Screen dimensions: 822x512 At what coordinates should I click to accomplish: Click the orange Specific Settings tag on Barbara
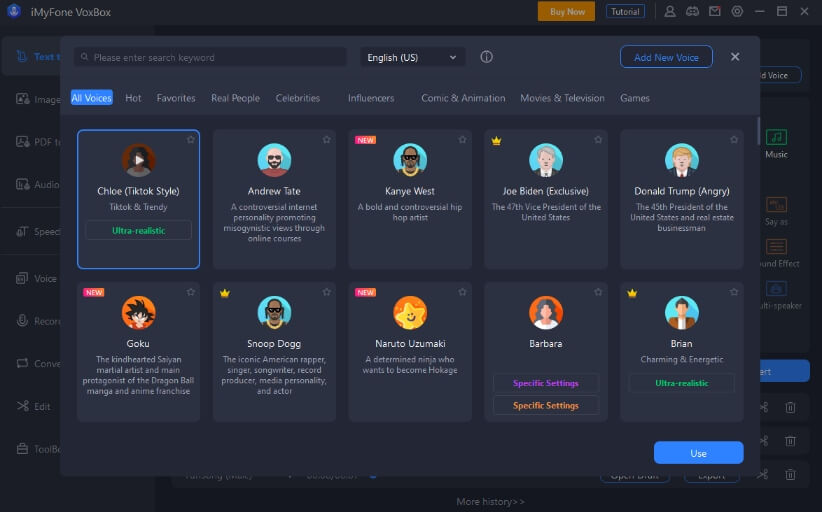546,406
